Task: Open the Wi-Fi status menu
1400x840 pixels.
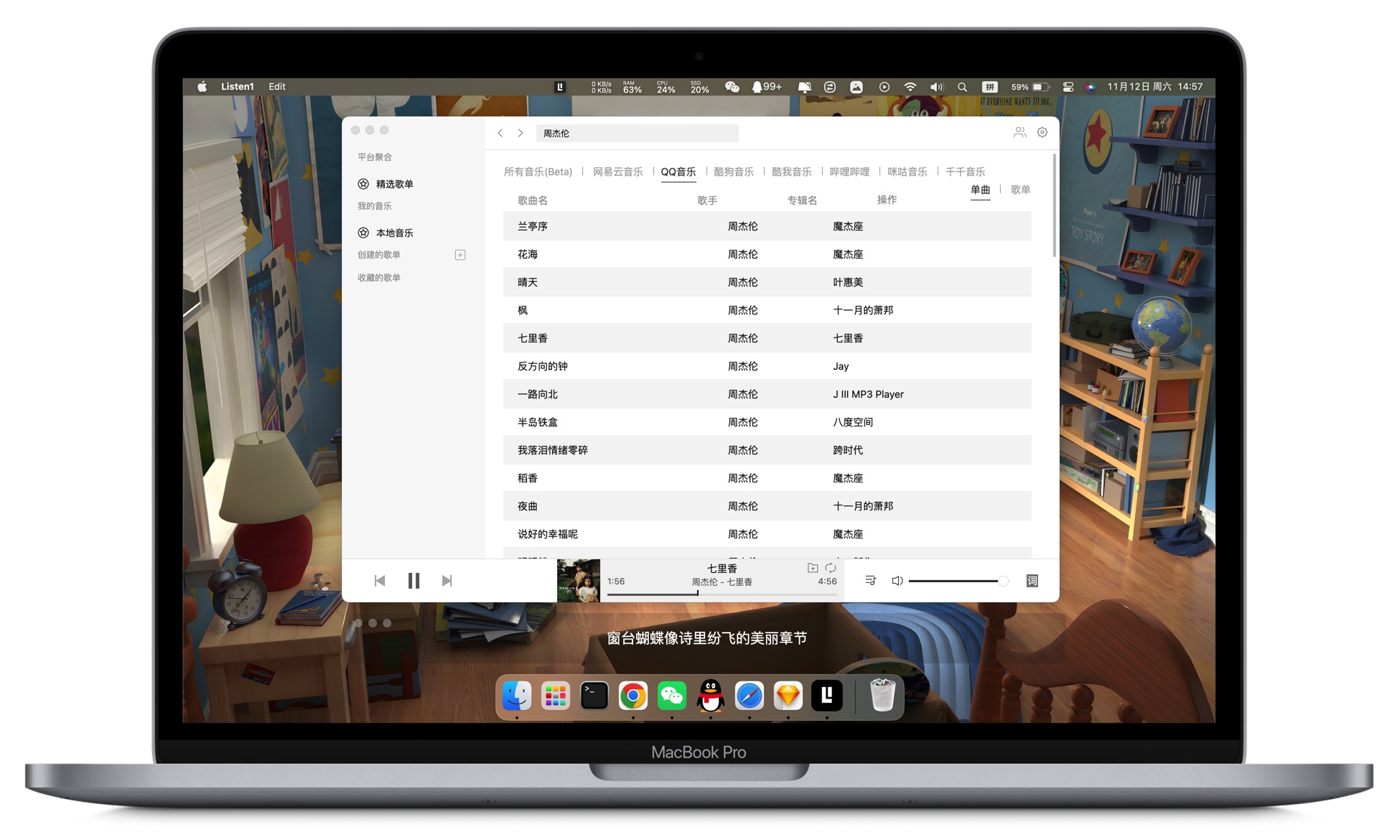Action: point(910,87)
